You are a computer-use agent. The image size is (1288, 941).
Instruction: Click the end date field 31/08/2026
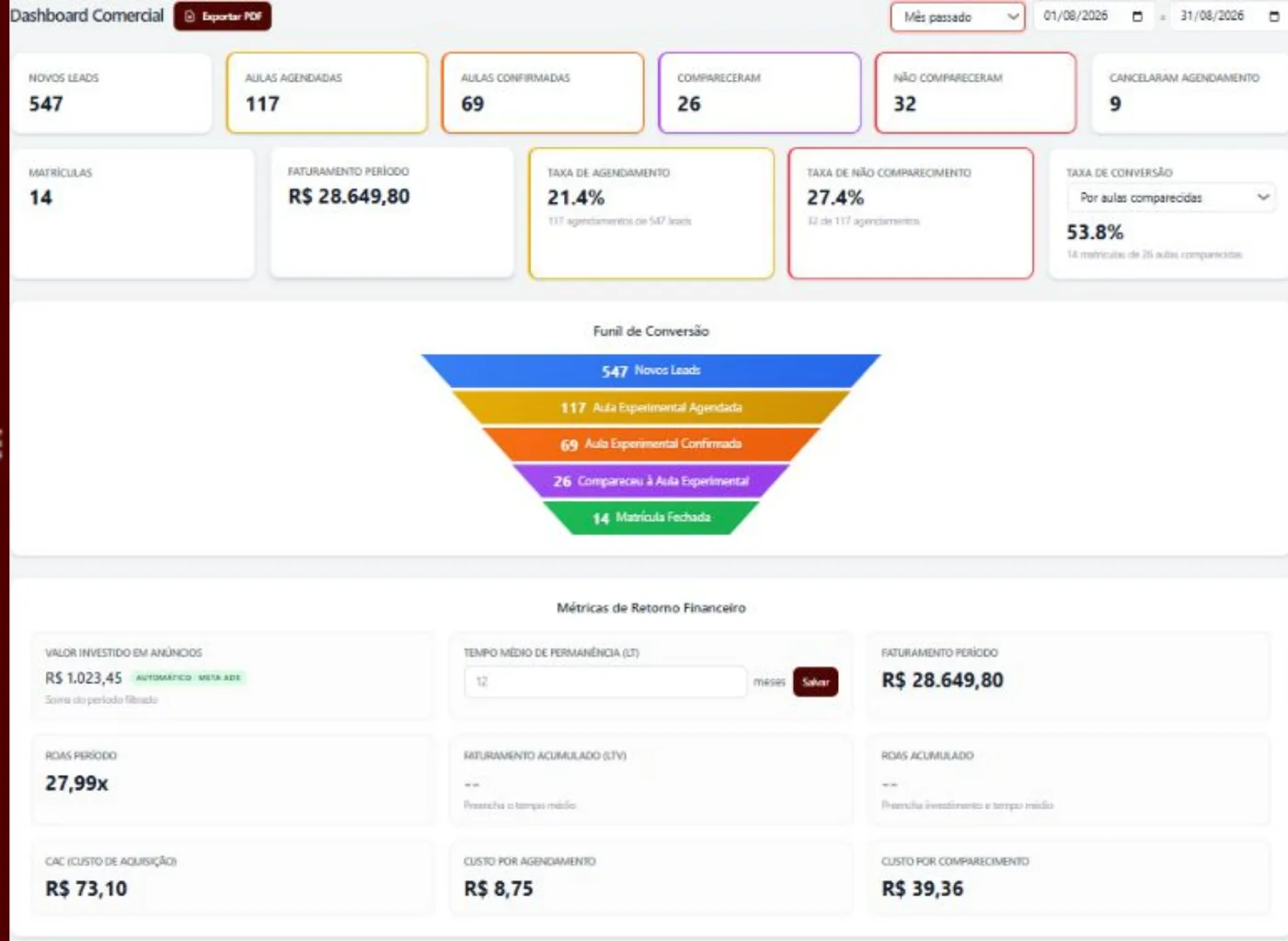tap(1229, 17)
